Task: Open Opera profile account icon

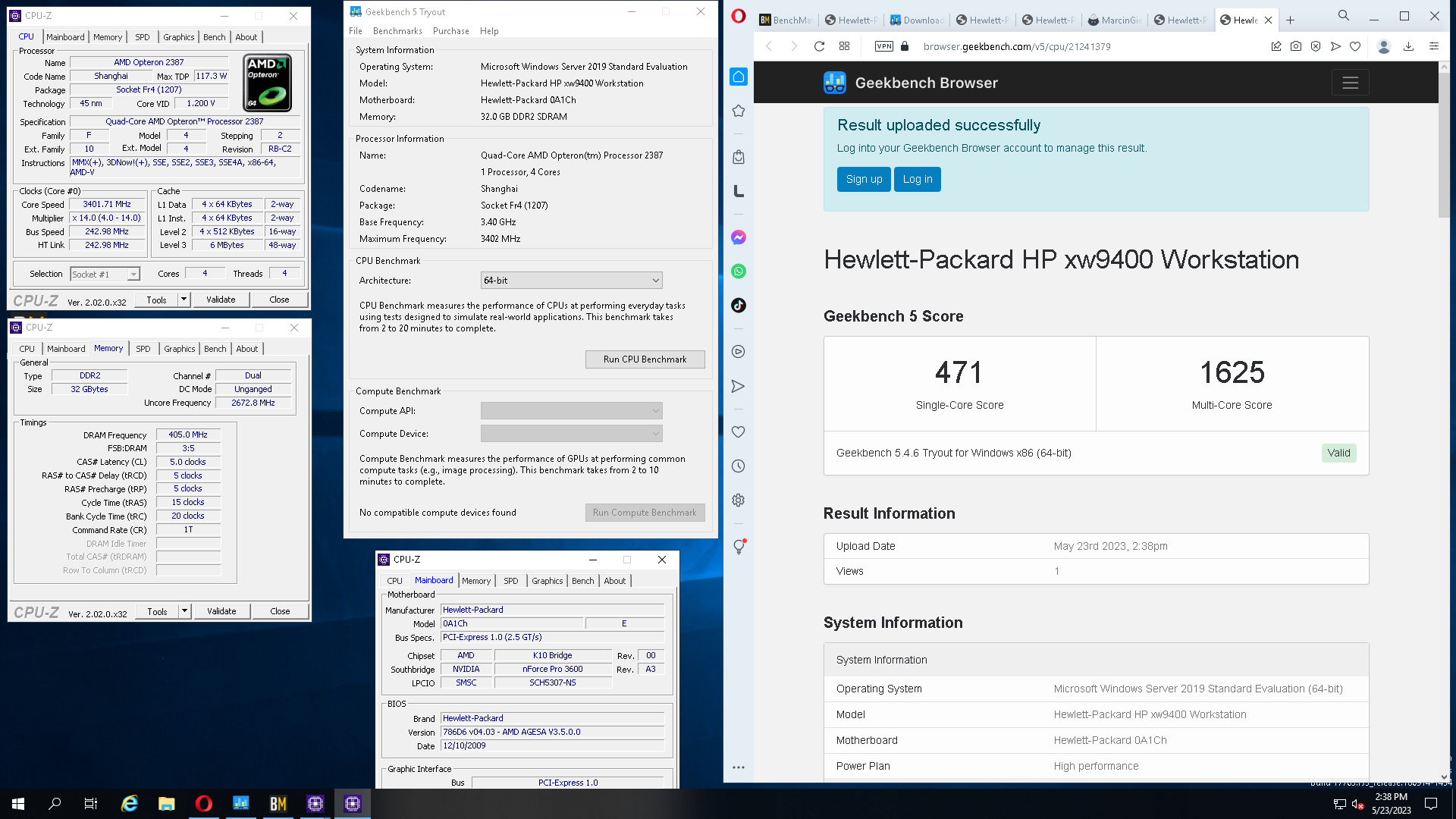Action: pyautogui.click(x=1384, y=46)
